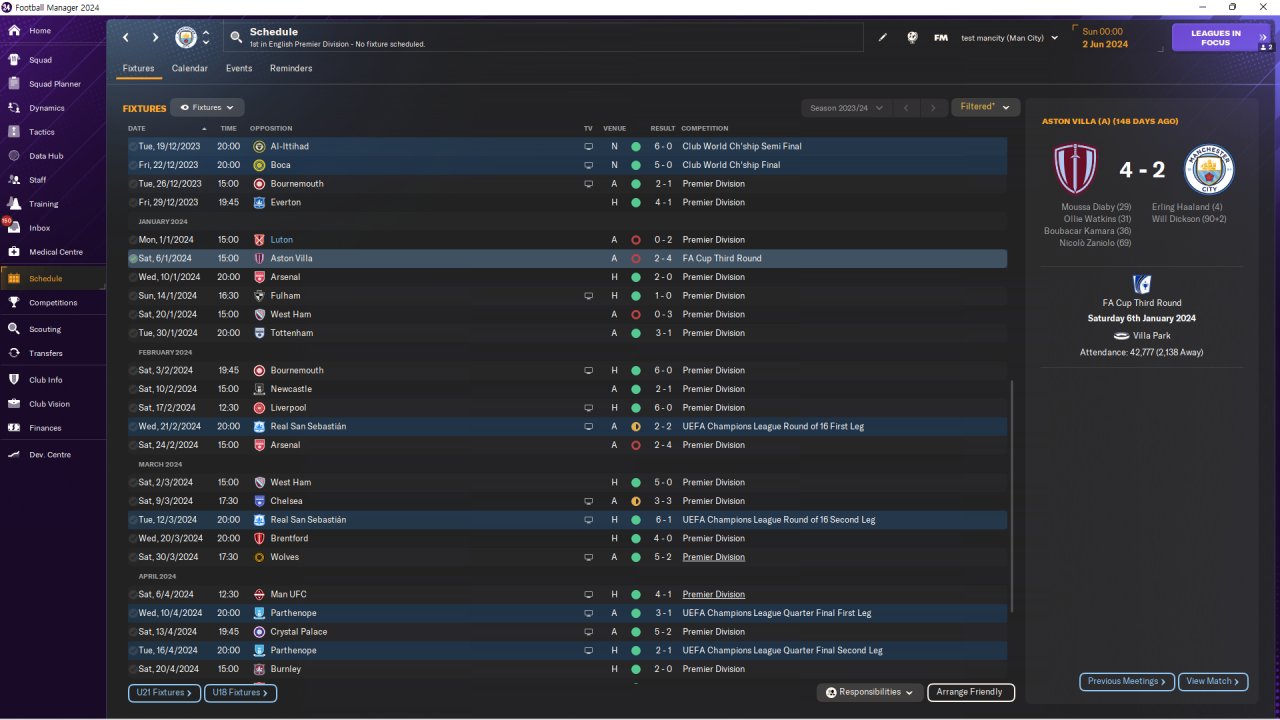Toggle the marker on the Luton fixture row
Image resolution: width=1280 pixels, height=720 pixels.
click(133, 240)
